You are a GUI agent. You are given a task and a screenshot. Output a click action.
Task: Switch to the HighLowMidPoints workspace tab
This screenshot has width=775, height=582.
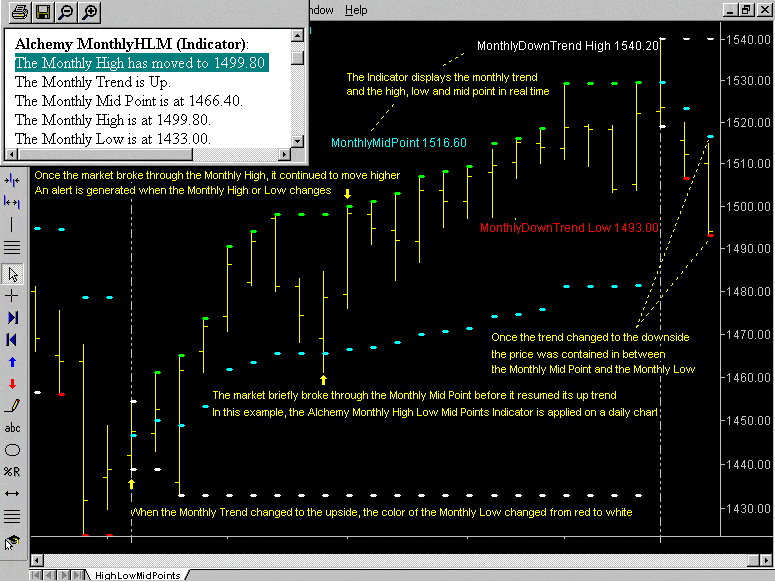tap(137, 575)
